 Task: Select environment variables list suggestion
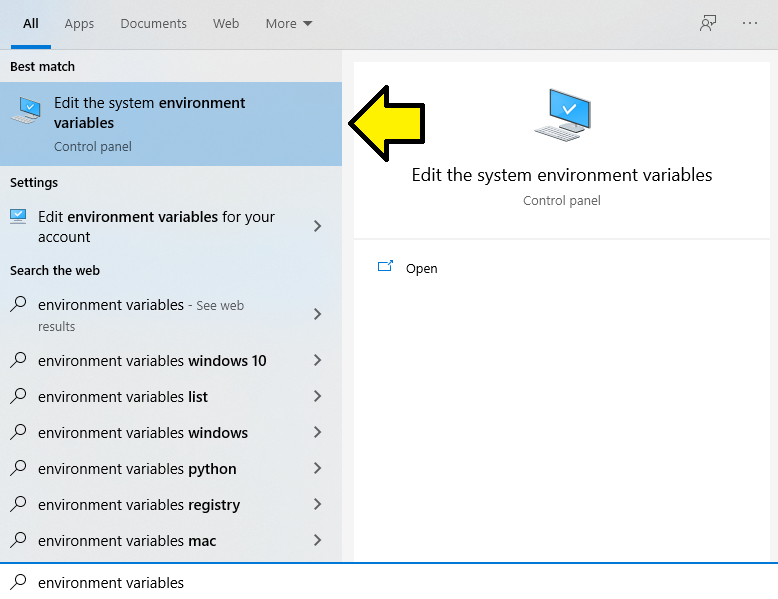[171, 397]
